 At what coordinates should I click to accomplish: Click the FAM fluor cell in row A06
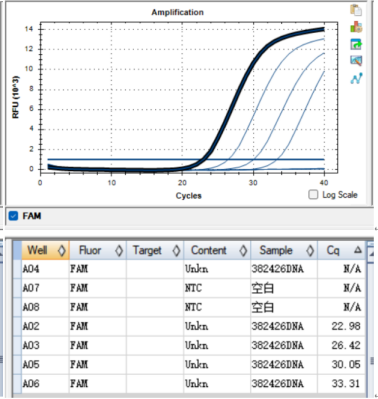(x=98, y=384)
